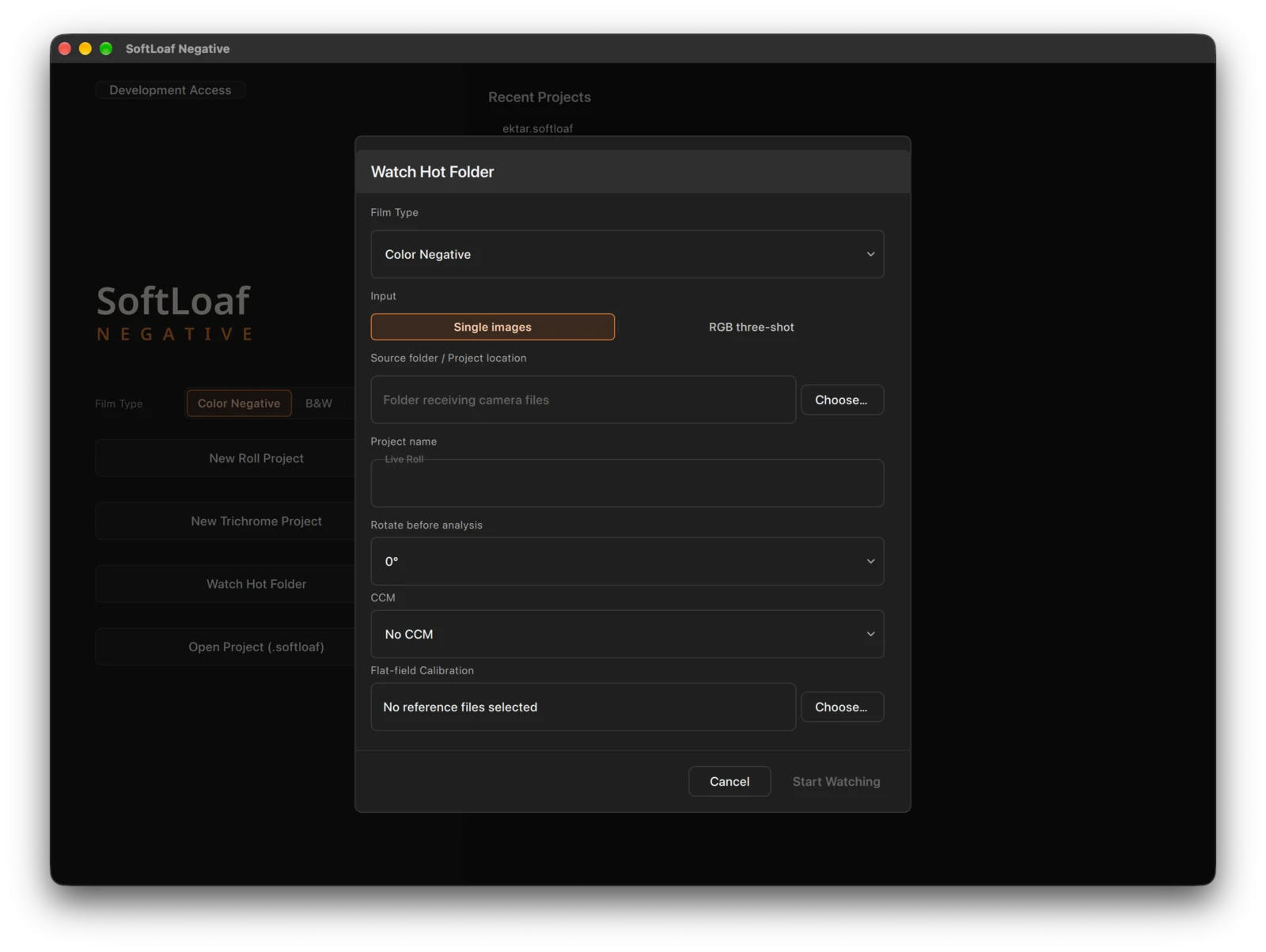Open recent project ektar.softloaf
The image size is (1266, 952).
click(538, 128)
